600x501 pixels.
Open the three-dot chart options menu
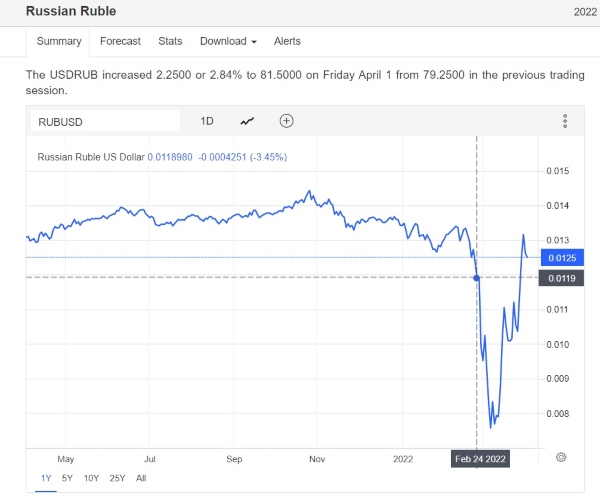pos(565,121)
